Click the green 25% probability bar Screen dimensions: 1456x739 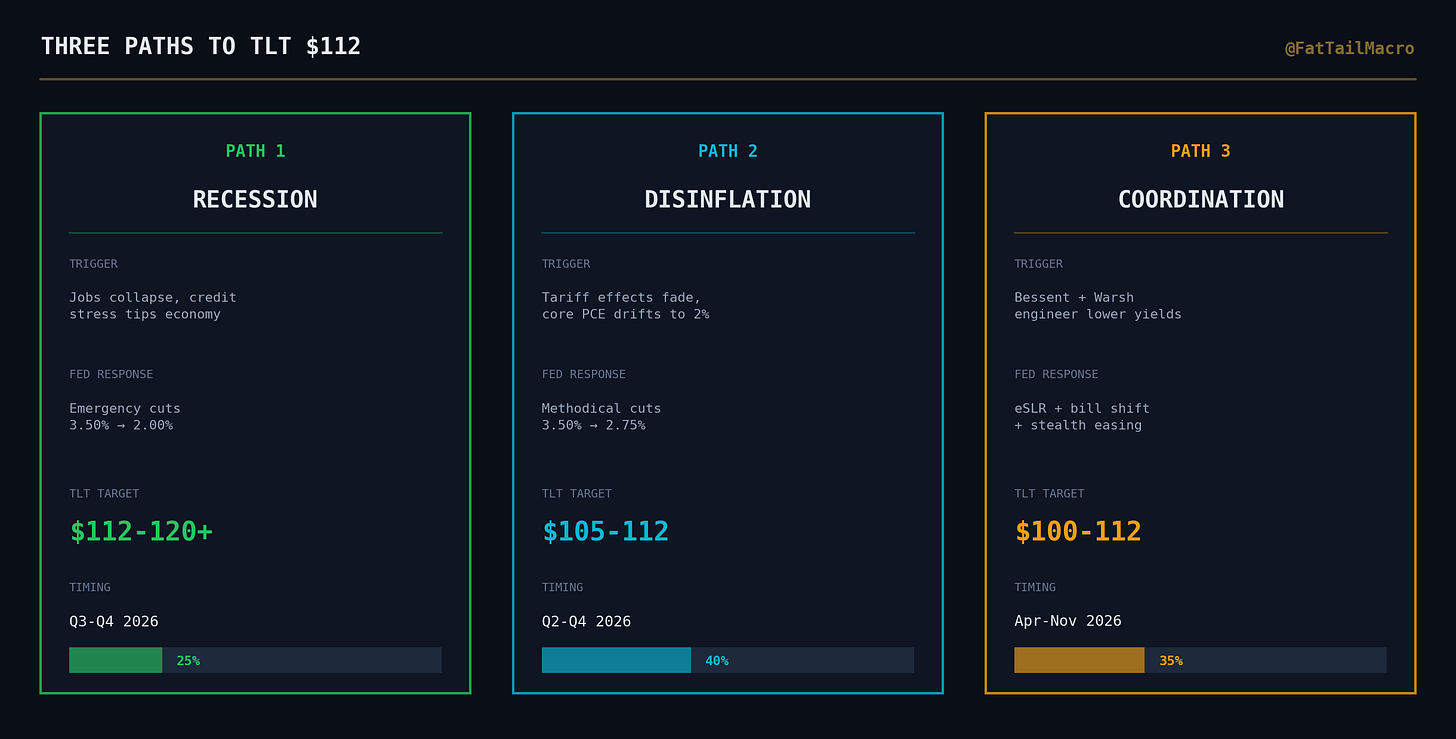(116, 660)
